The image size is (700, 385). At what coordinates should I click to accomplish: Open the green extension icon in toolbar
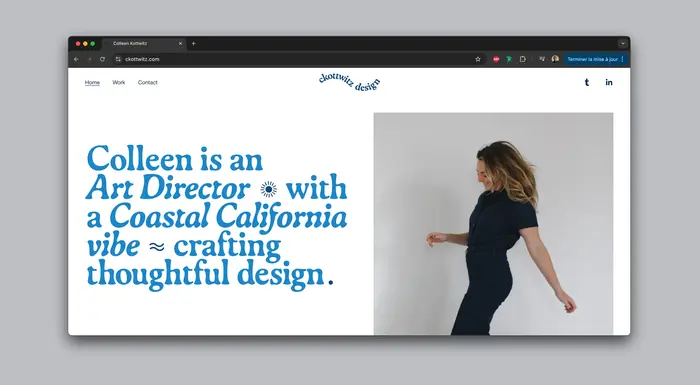509,59
